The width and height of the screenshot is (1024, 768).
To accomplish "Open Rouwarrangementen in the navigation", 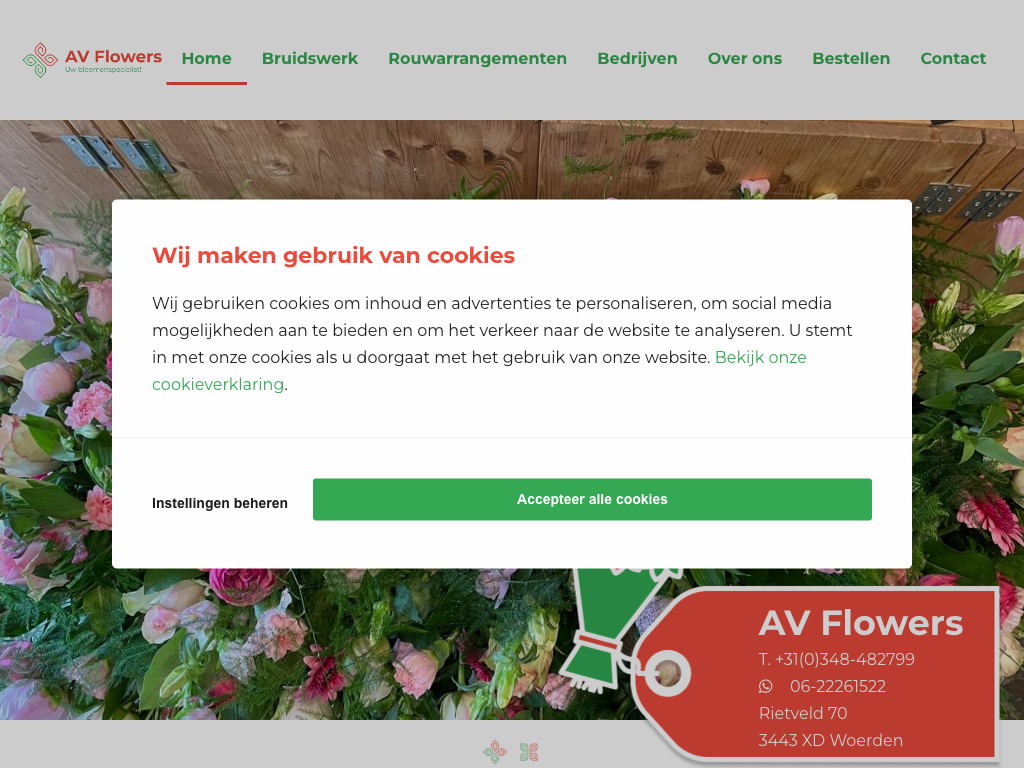I will [x=477, y=59].
